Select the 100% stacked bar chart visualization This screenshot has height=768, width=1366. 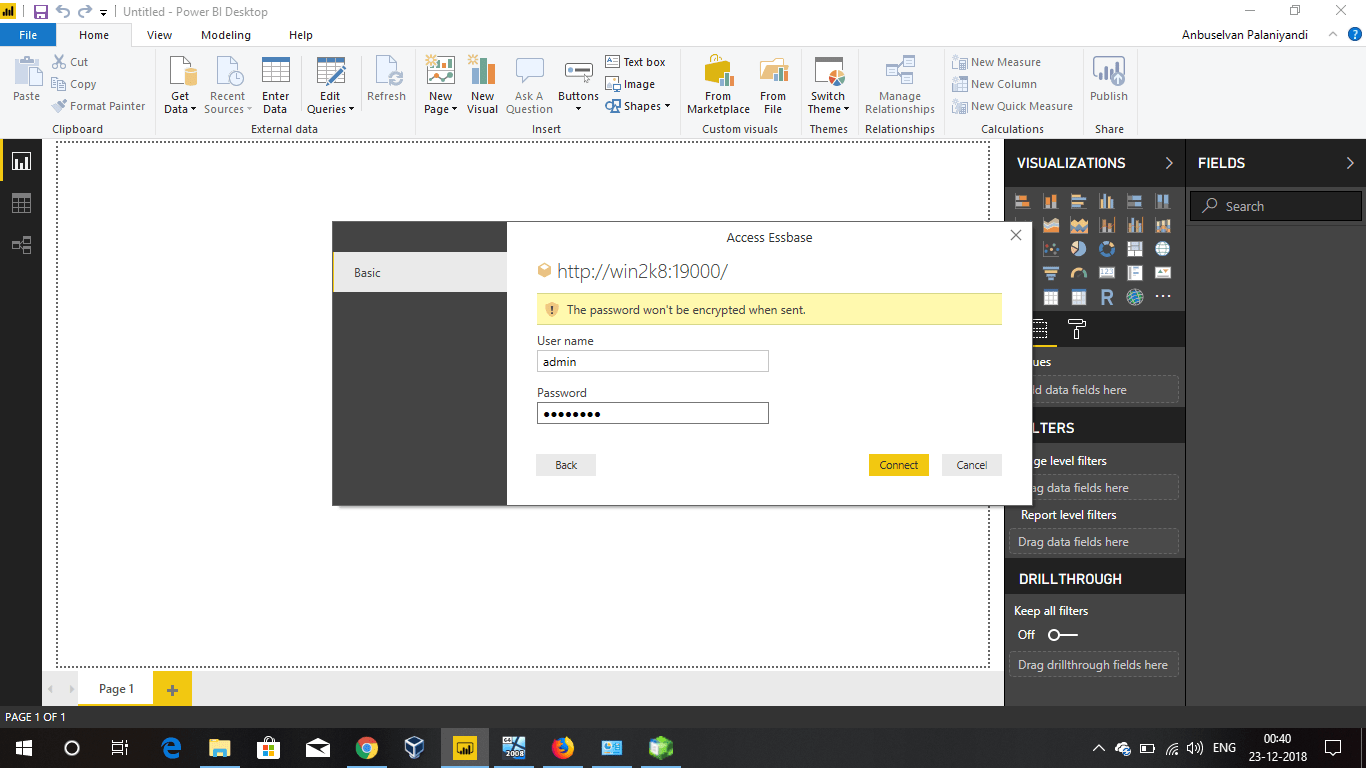coord(1135,201)
